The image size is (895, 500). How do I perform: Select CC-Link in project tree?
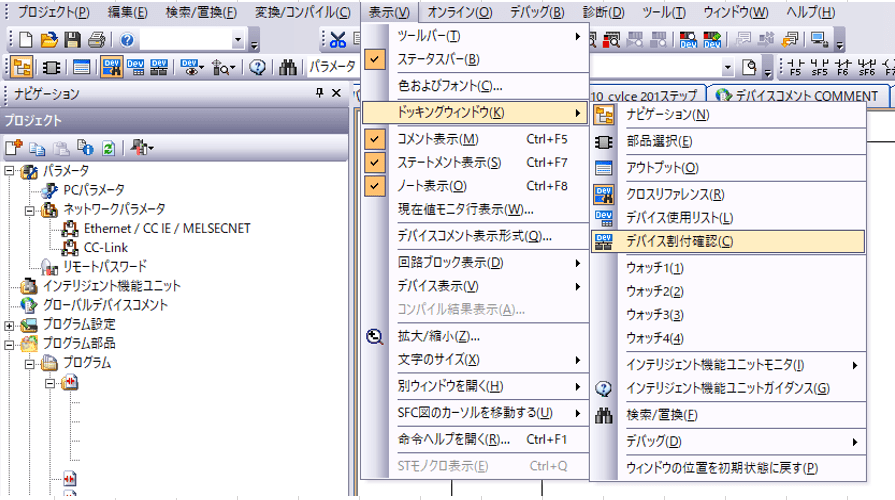point(106,248)
